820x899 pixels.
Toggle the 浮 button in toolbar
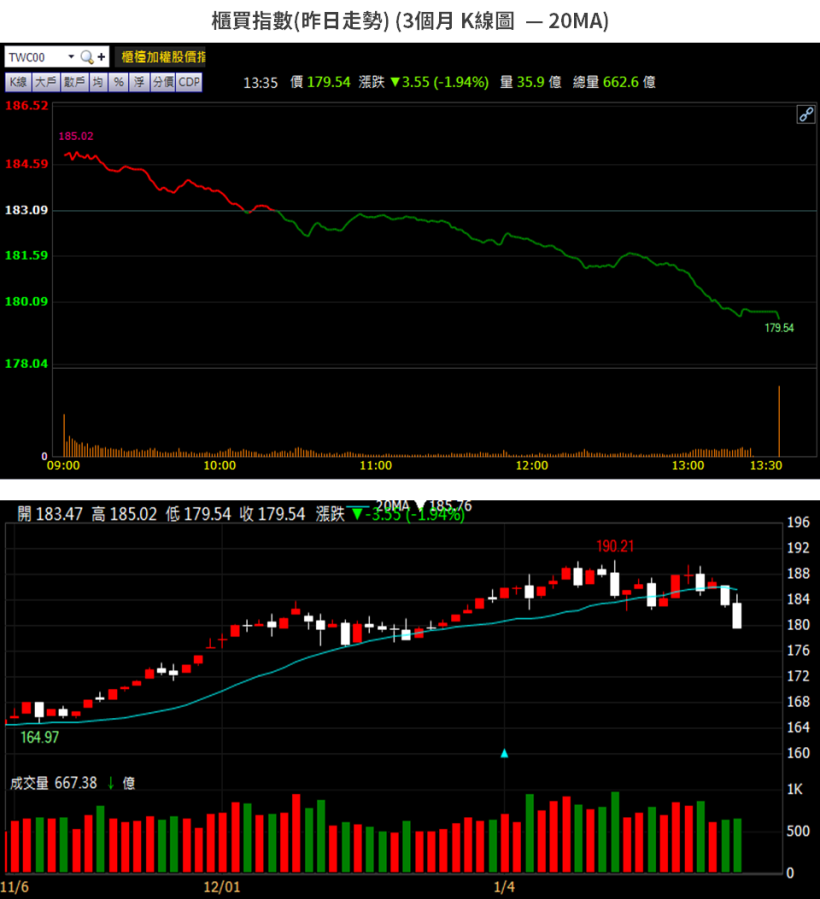(139, 81)
